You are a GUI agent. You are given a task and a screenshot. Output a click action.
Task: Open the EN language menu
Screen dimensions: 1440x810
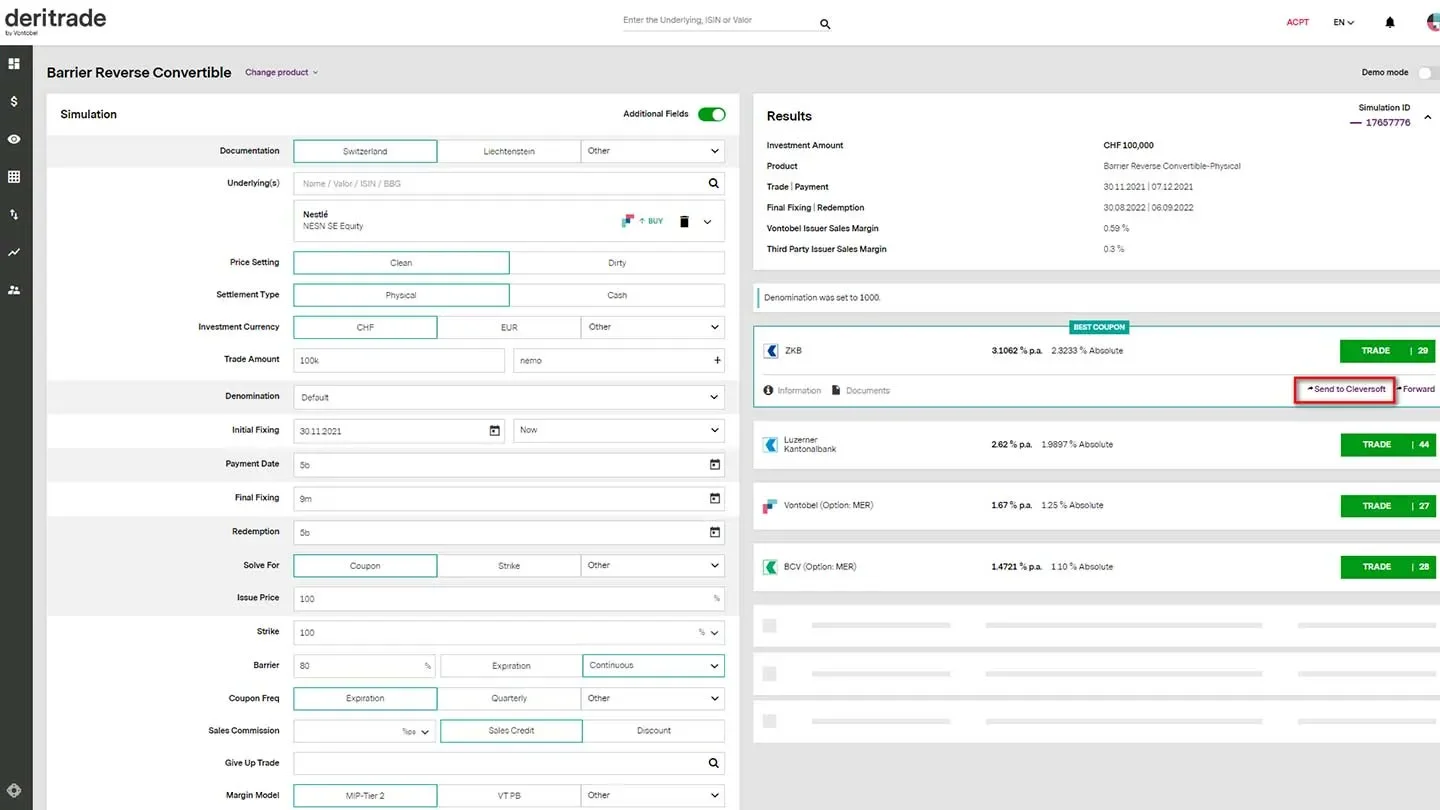(1343, 22)
